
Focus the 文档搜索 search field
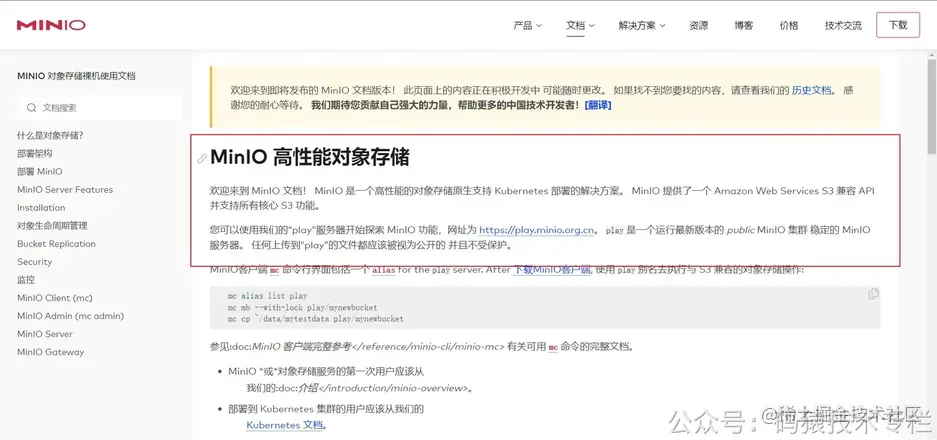pyautogui.click(x=99, y=108)
